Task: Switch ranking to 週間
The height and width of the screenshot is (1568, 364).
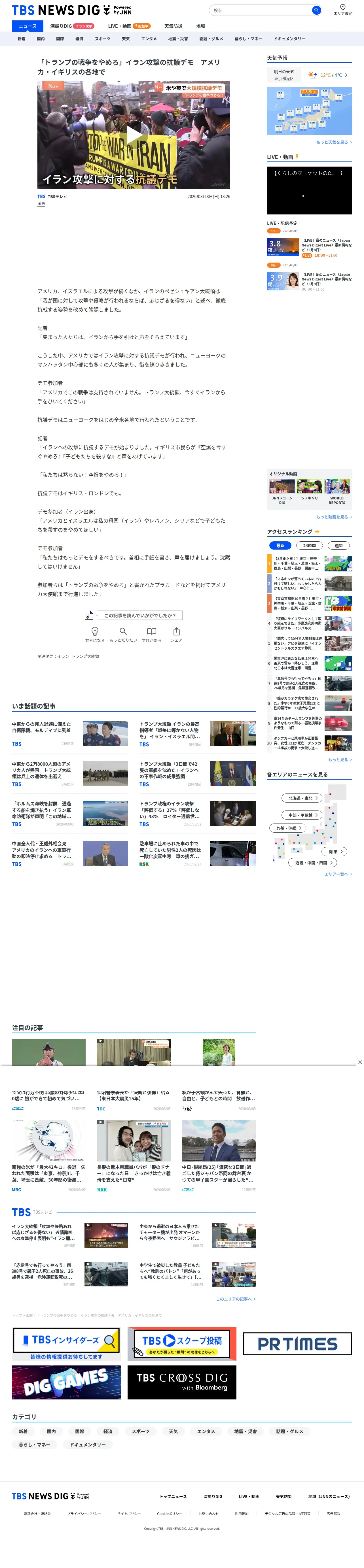Action: point(338,545)
